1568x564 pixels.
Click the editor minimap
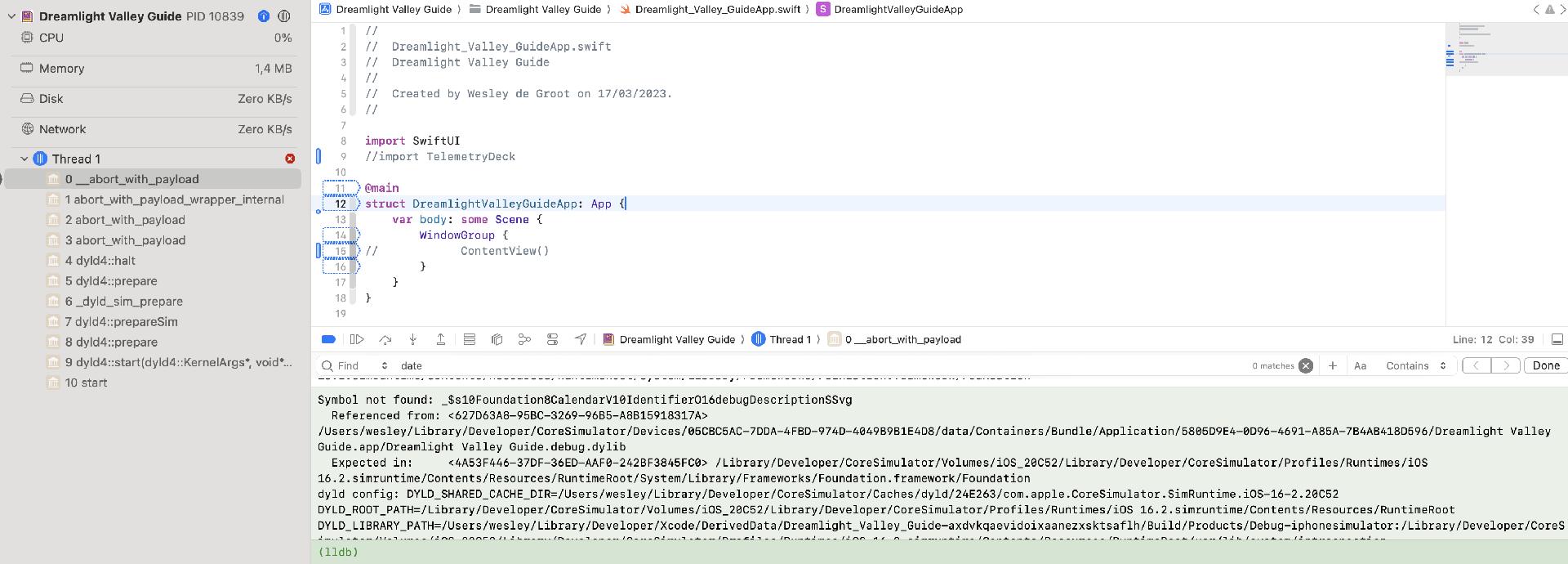click(1506, 49)
